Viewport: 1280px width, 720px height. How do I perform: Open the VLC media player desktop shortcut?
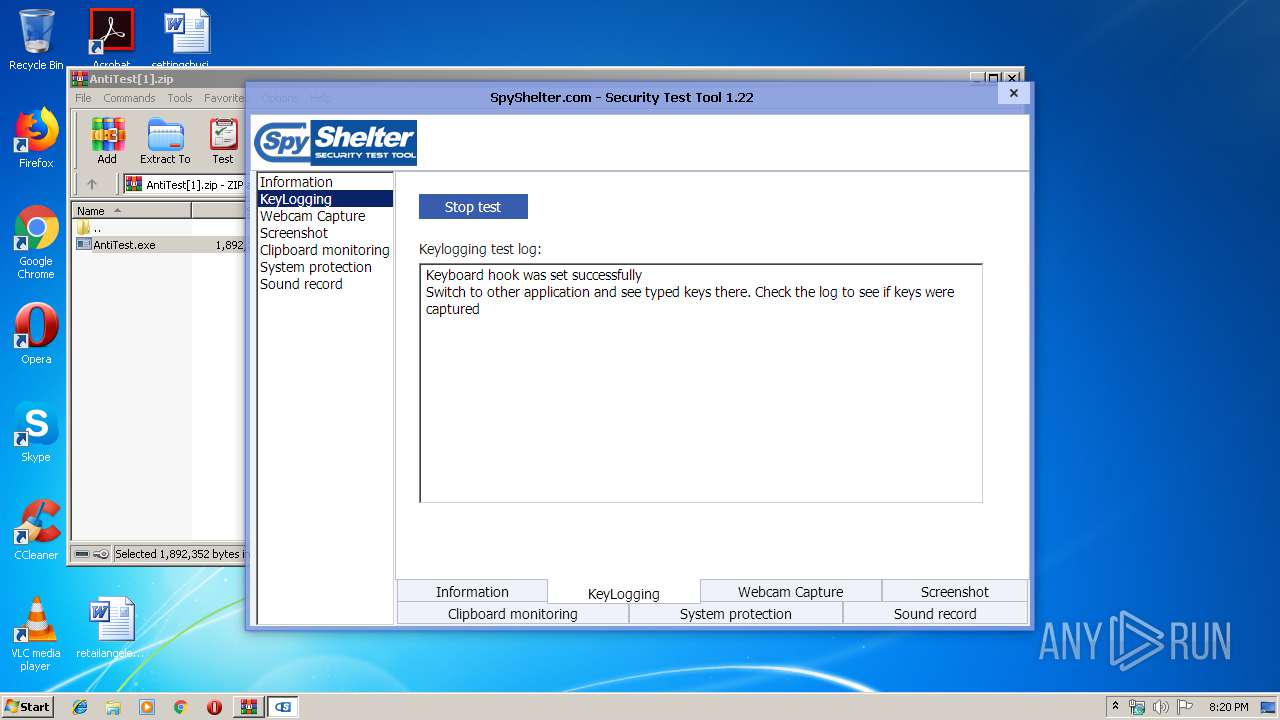pos(36,634)
